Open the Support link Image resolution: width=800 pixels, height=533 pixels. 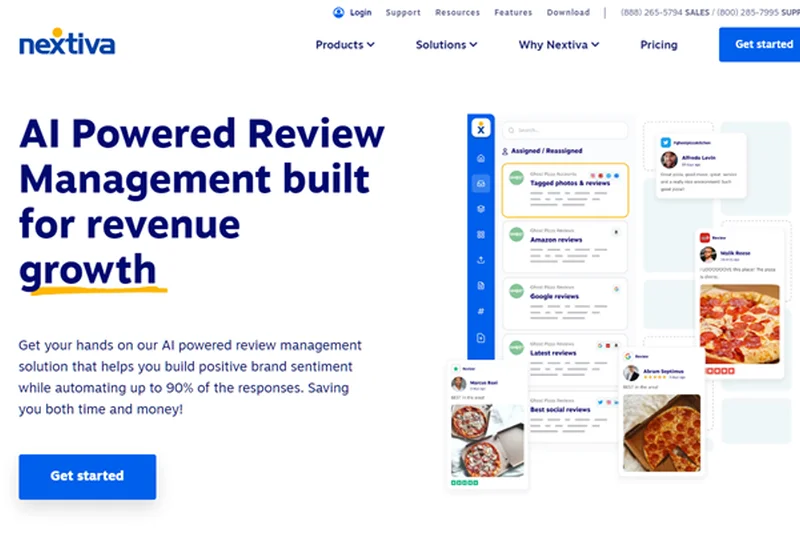click(403, 12)
